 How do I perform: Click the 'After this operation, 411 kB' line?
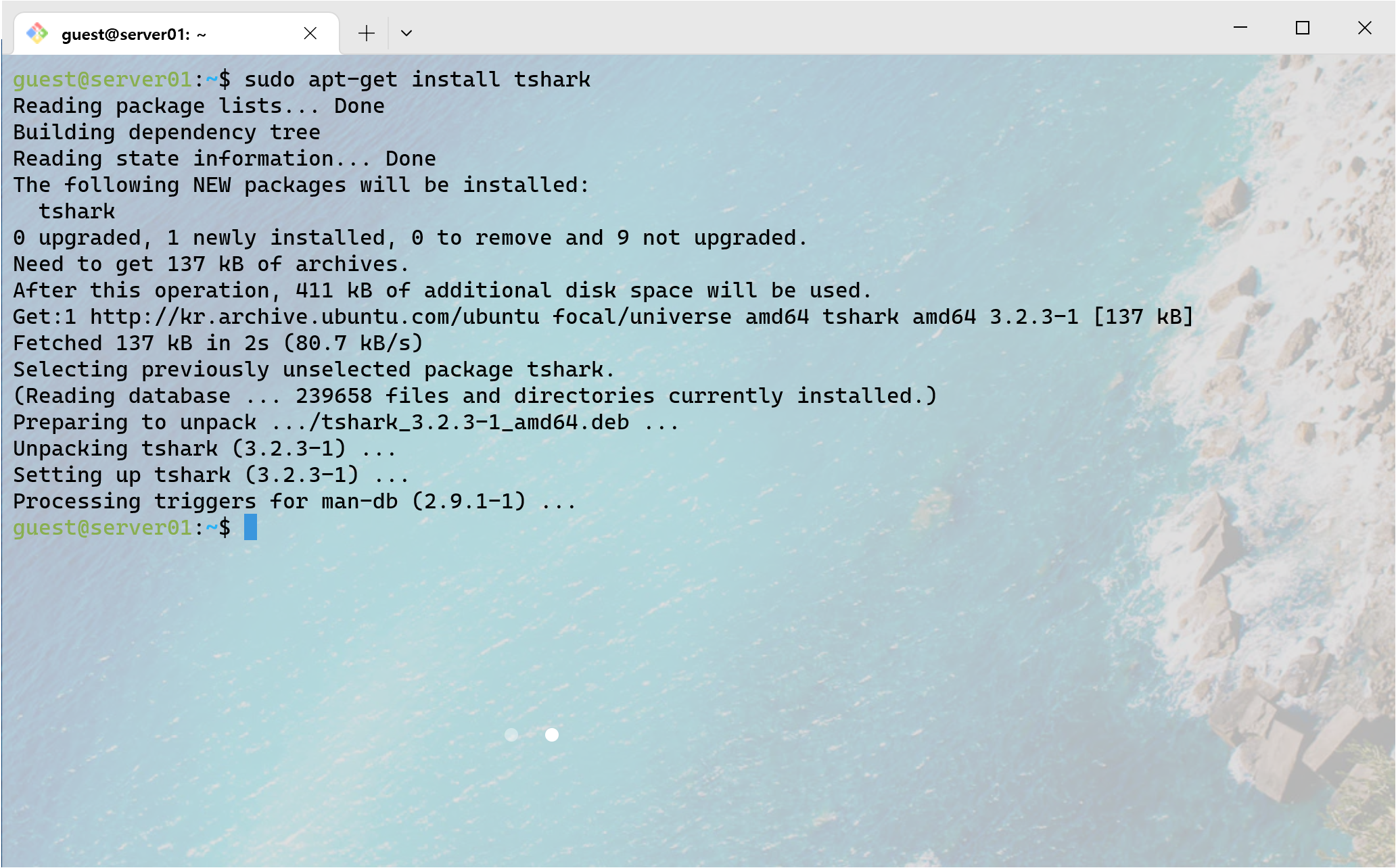(442, 290)
